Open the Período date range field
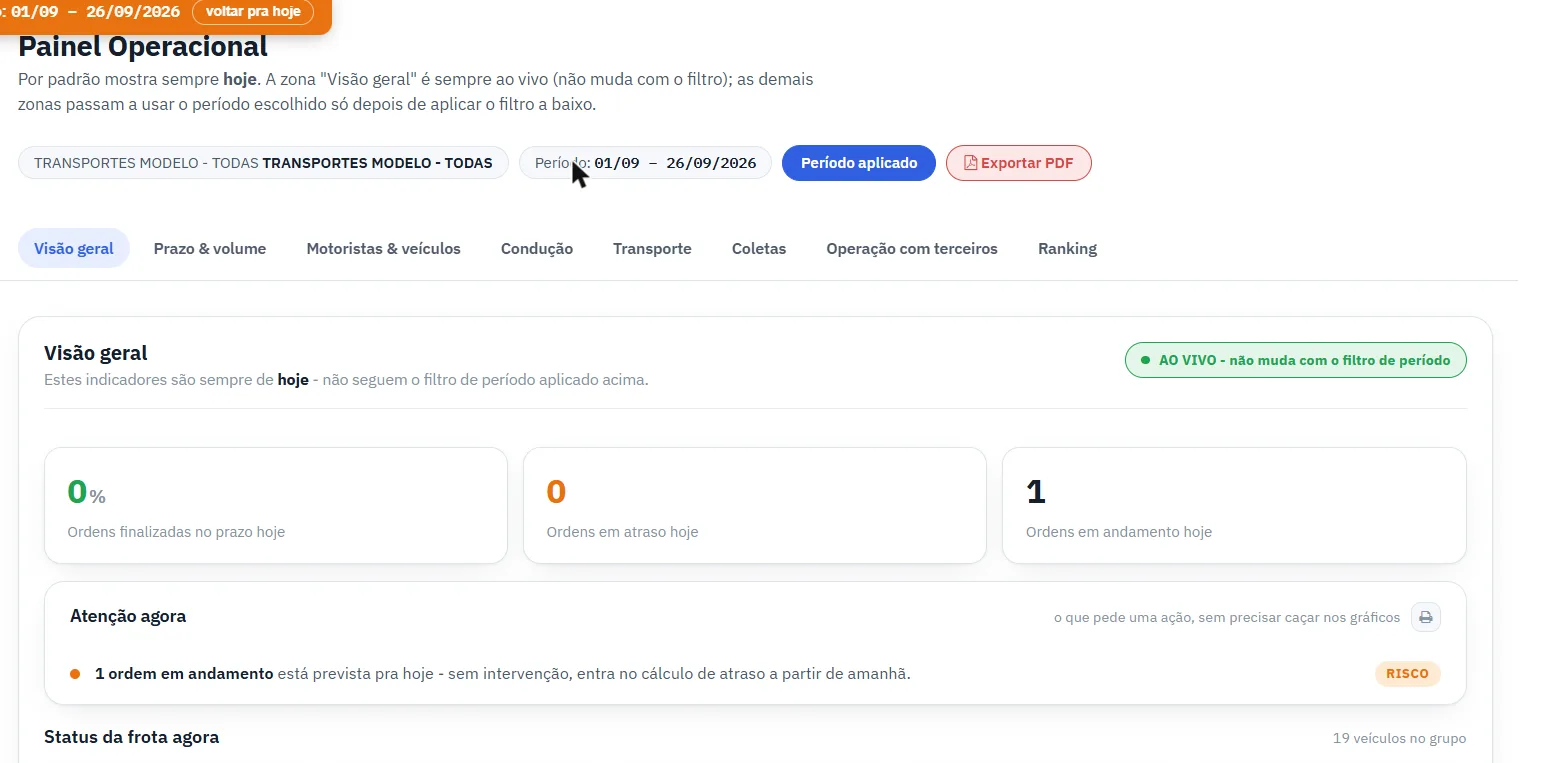Image resolution: width=1550 pixels, height=763 pixels. (x=645, y=163)
